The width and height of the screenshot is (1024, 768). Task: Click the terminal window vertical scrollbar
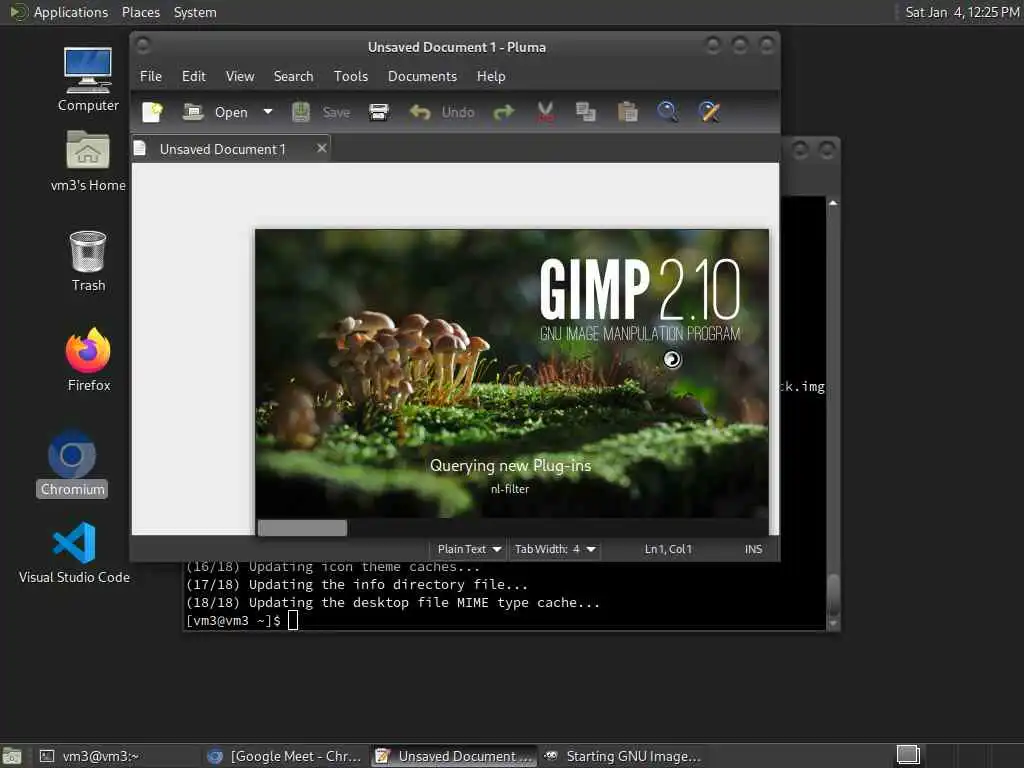(x=833, y=413)
